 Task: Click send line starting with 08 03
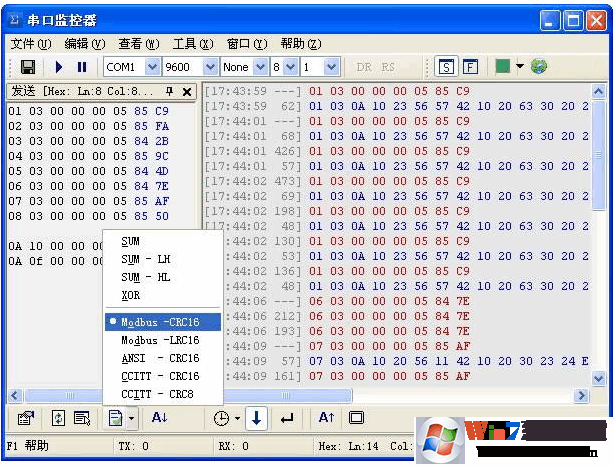tap(89, 216)
